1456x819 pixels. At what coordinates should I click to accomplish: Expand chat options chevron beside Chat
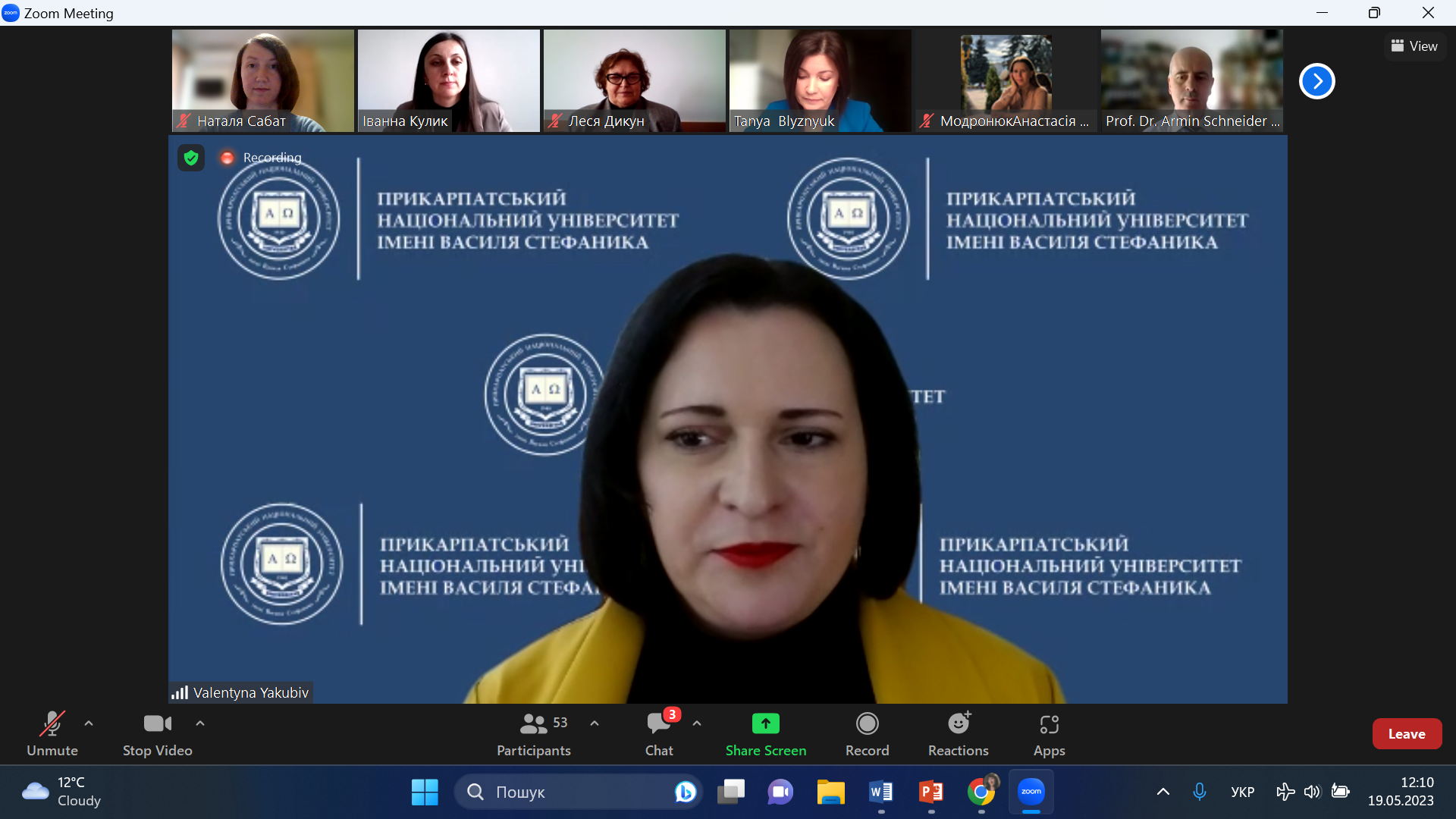tap(697, 723)
